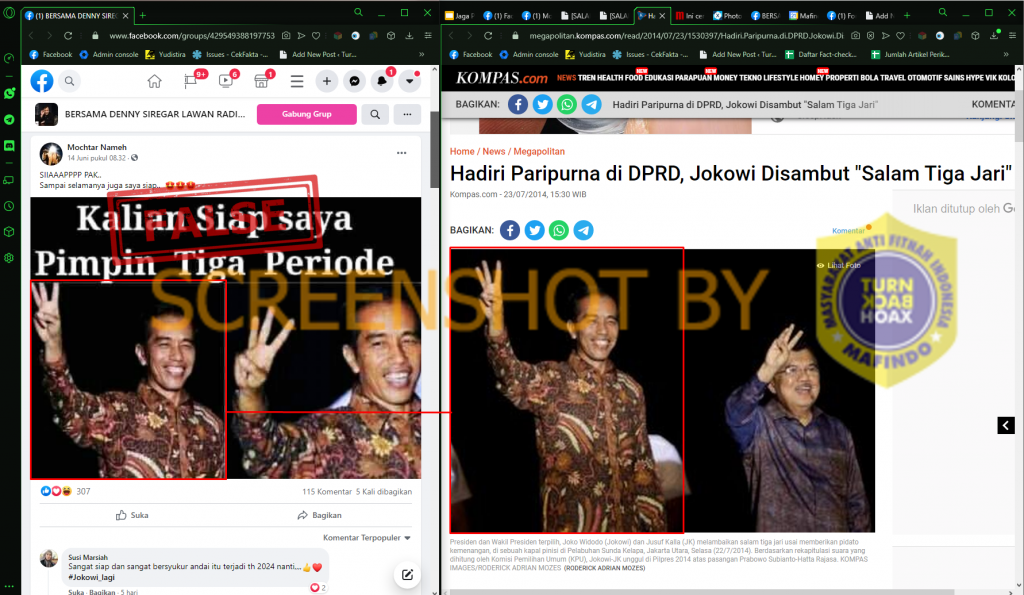Click Lihat Foto on article image

point(839,265)
